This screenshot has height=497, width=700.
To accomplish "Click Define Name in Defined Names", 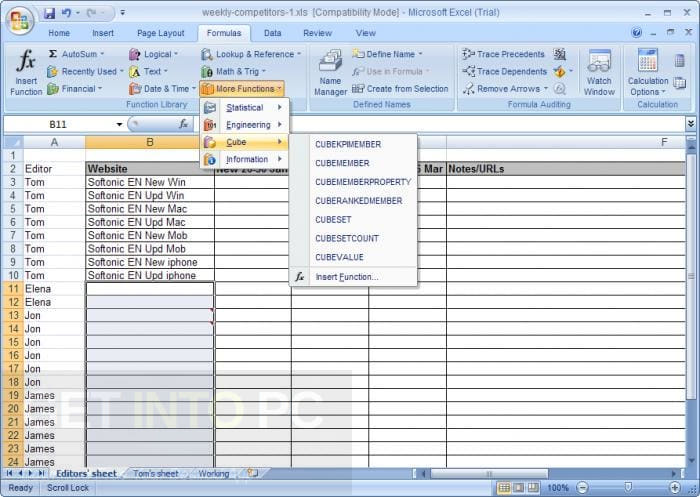I will [387, 54].
